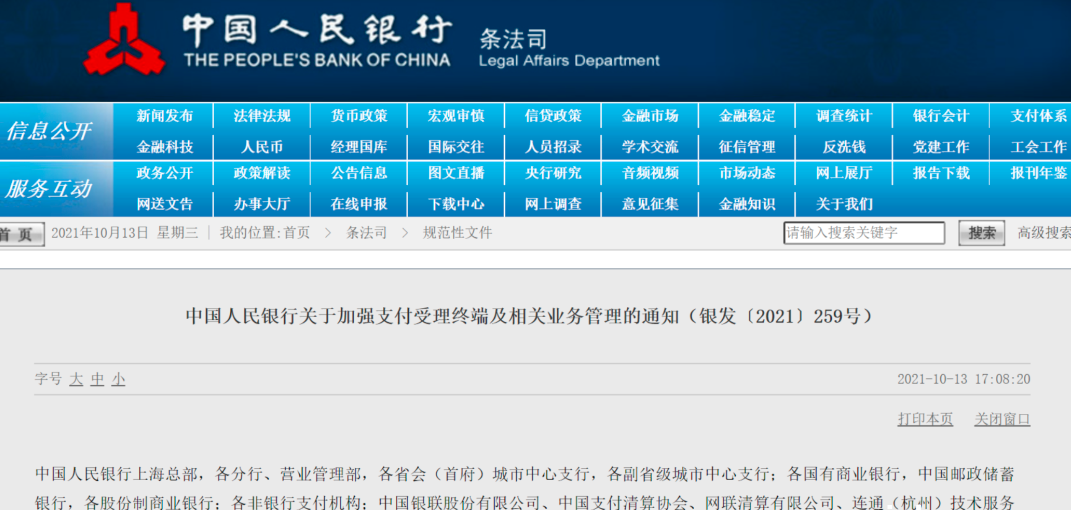The image size is (1071, 510).
Task: Open 报告下载 menu item
Action: [x=941, y=173]
